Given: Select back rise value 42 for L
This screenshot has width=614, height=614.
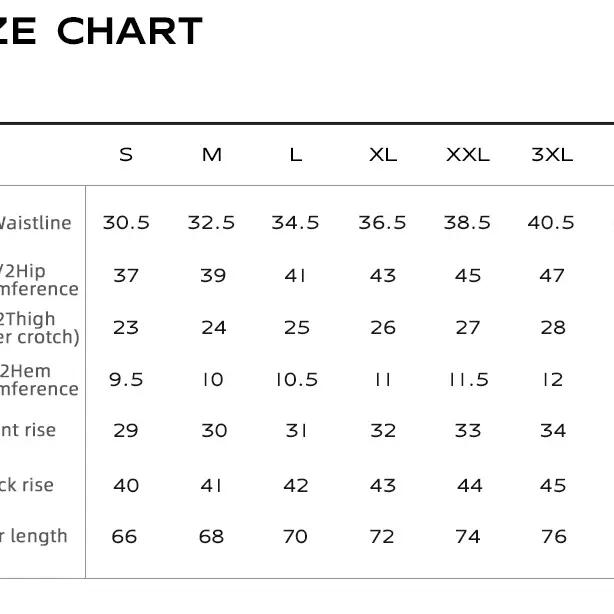Looking at the screenshot, I should 296,486.
